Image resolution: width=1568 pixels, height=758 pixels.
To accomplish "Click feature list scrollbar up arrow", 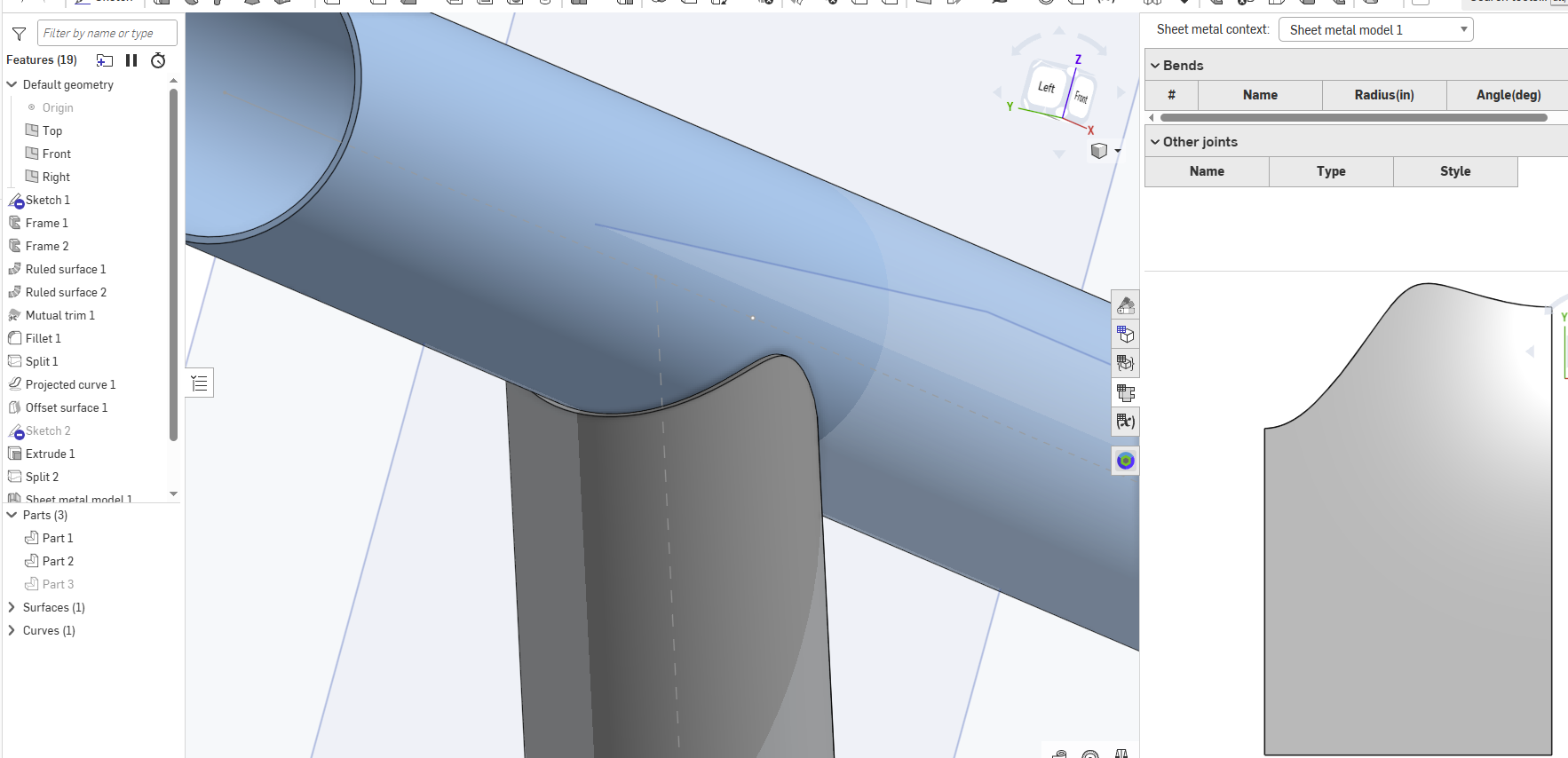I will pos(173,81).
